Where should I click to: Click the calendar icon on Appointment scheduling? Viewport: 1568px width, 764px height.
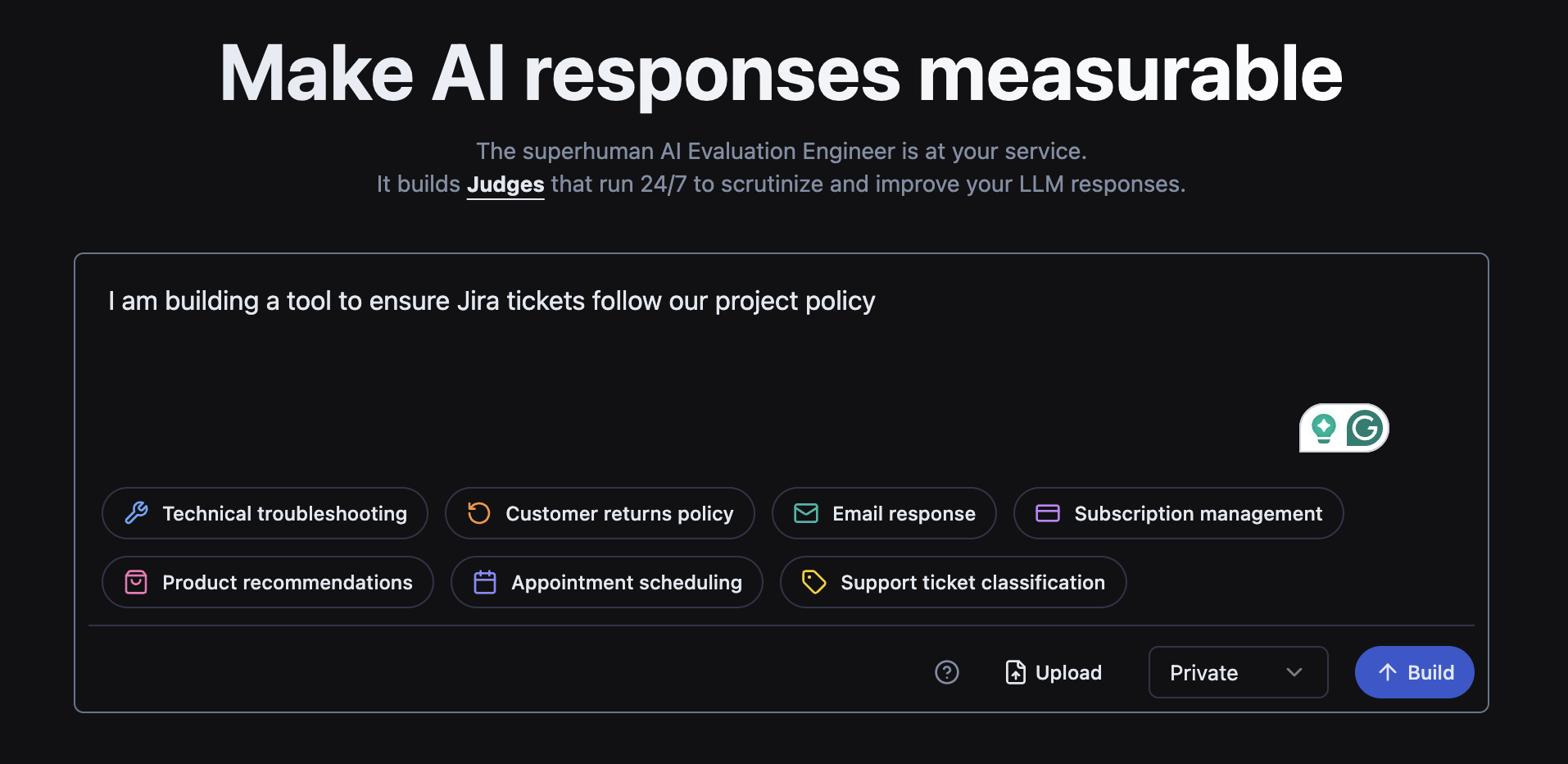[x=484, y=582]
